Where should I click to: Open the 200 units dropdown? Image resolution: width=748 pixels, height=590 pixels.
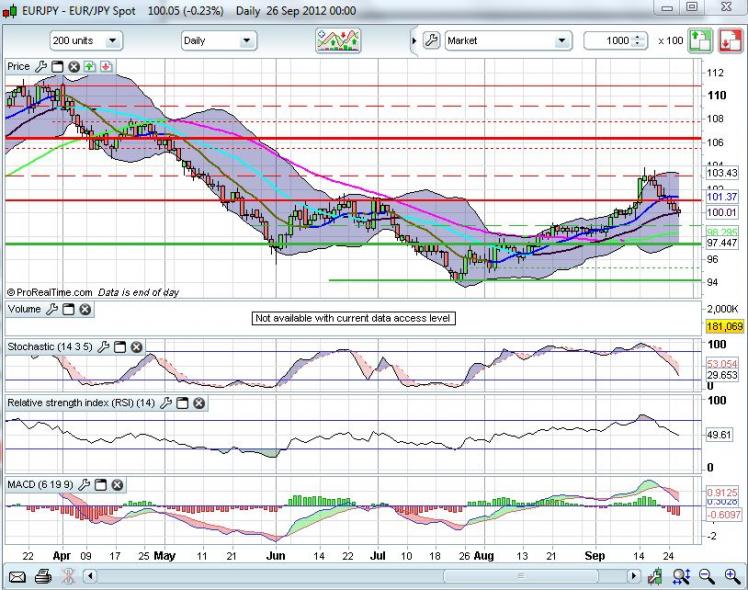110,41
